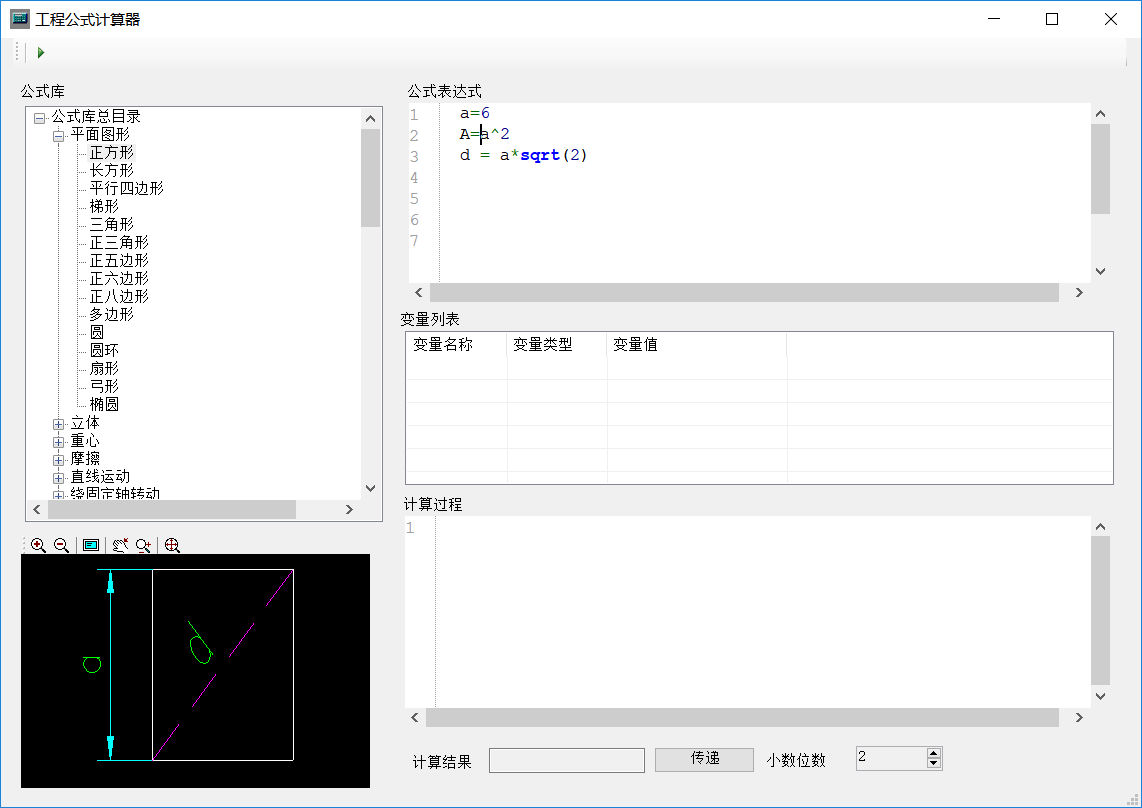This screenshot has height=808, width=1142.
Task: Click formula tree horizontal scroll left arrow
Action: (37, 509)
